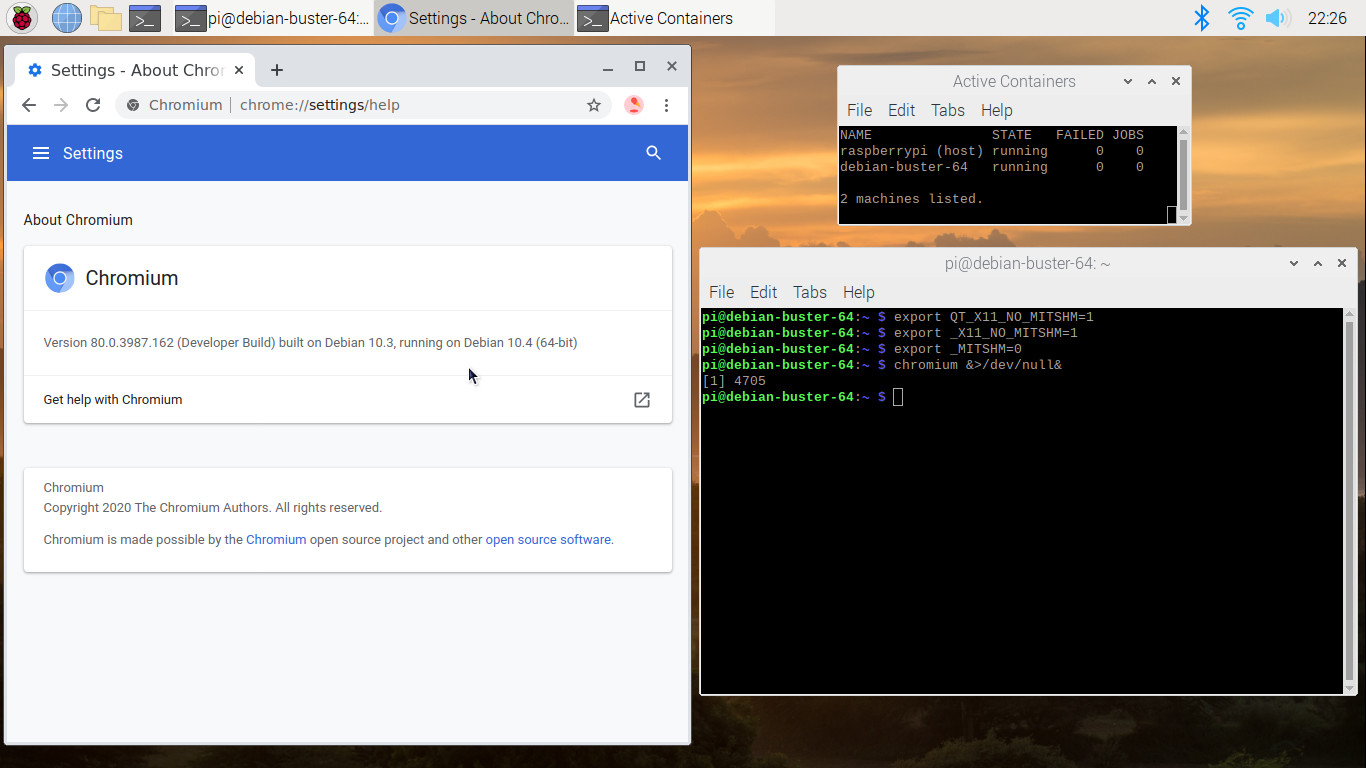Open Edit menu in pi@debian-buster-64 terminal
The height and width of the screenshot is (768, 1366).
[763, 292]
